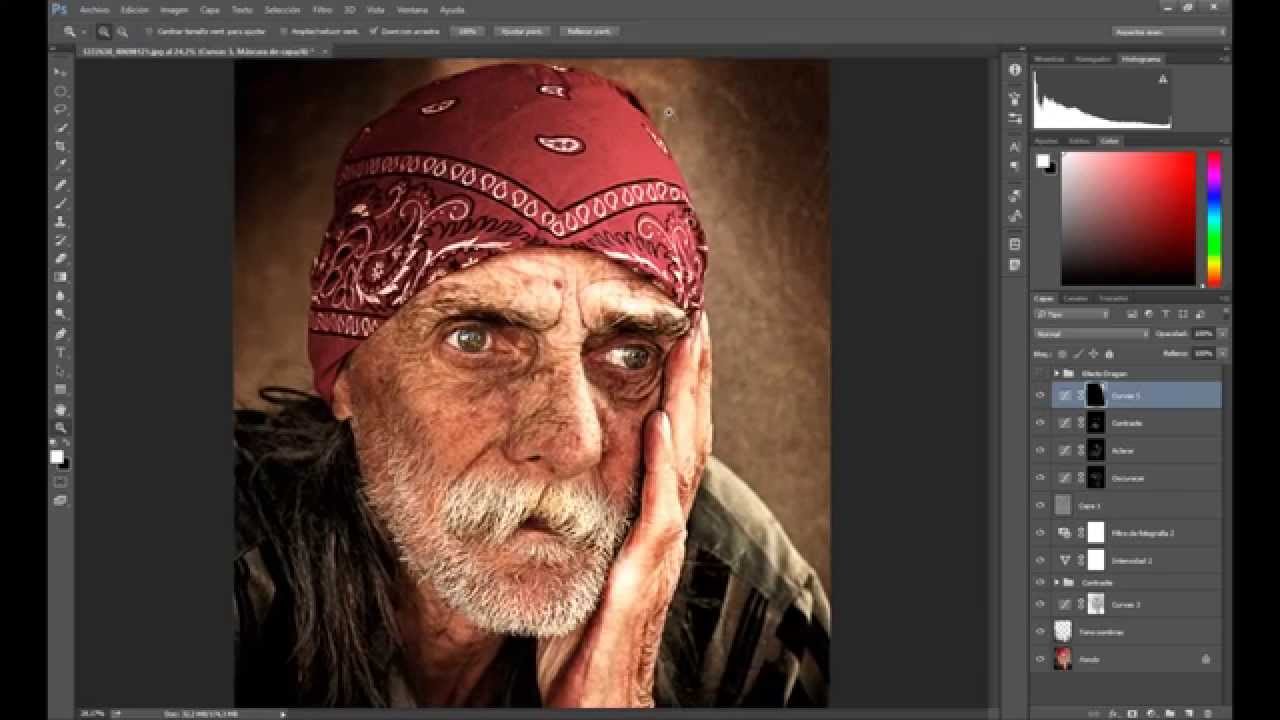
Task: Open the Layers panel flyout menu
Action: tap(1224, 298)
